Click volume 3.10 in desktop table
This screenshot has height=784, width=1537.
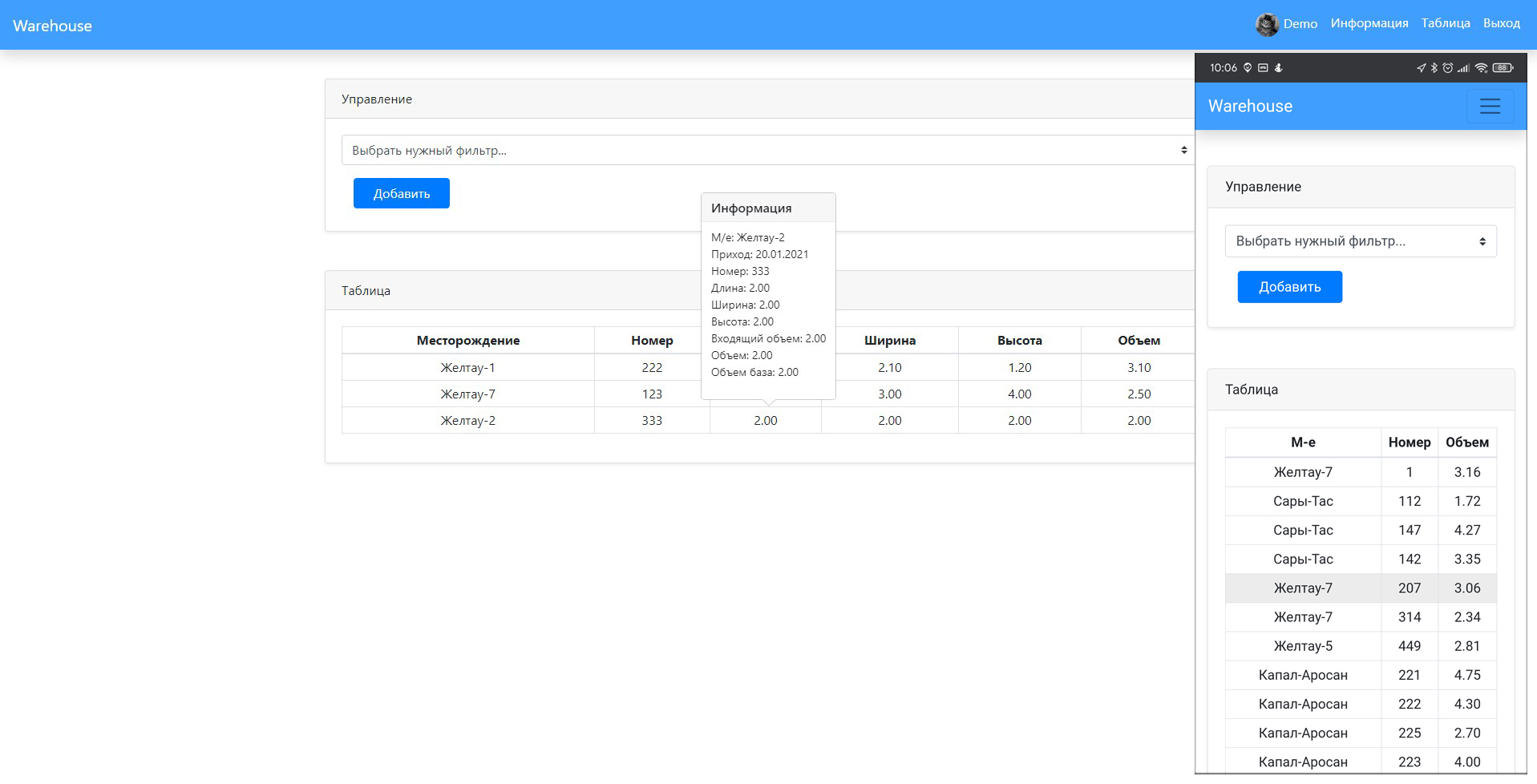click(x=1139, y=368)
